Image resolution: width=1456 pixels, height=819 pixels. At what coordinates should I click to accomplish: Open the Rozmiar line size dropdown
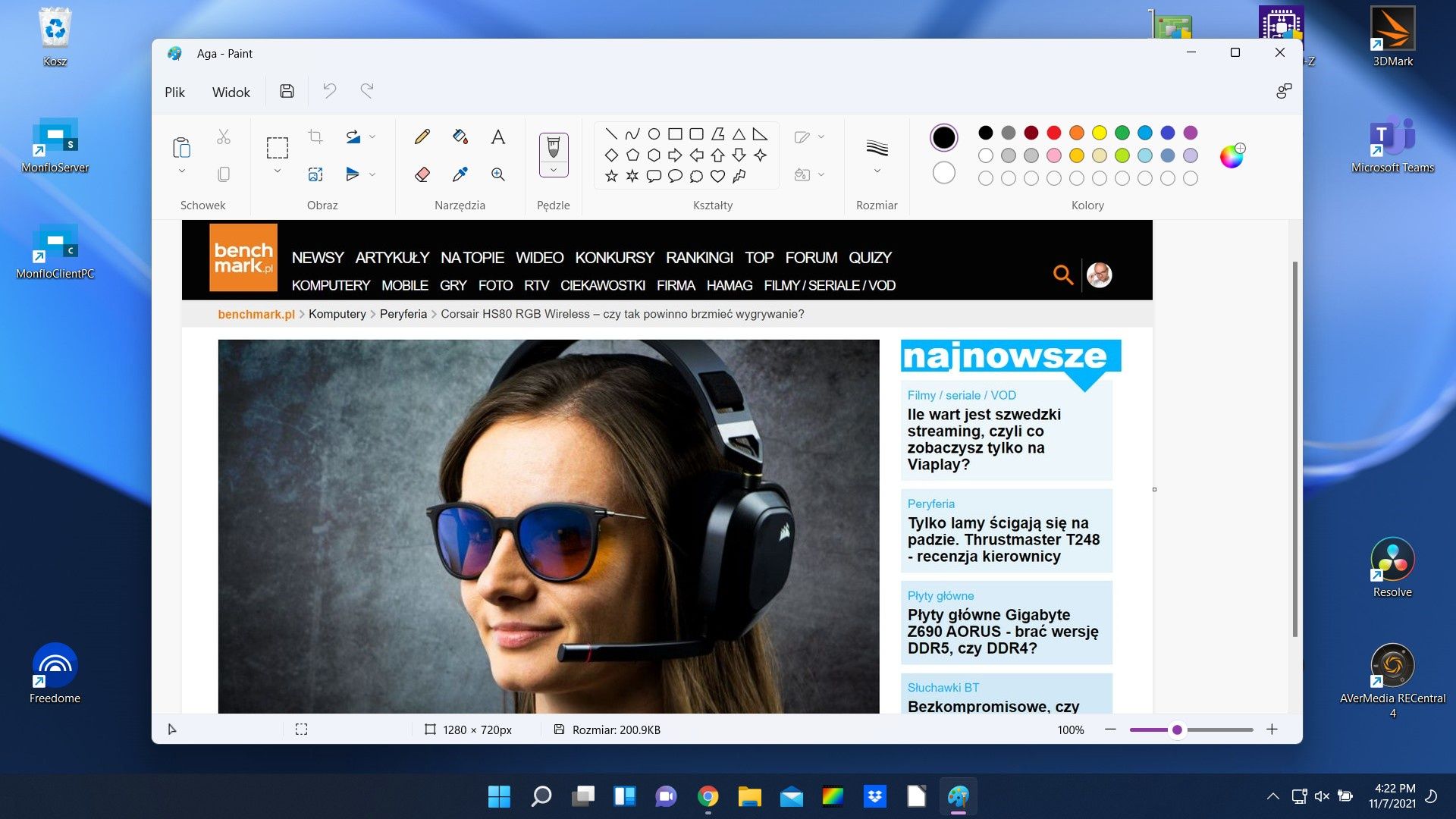pos(877,171)
